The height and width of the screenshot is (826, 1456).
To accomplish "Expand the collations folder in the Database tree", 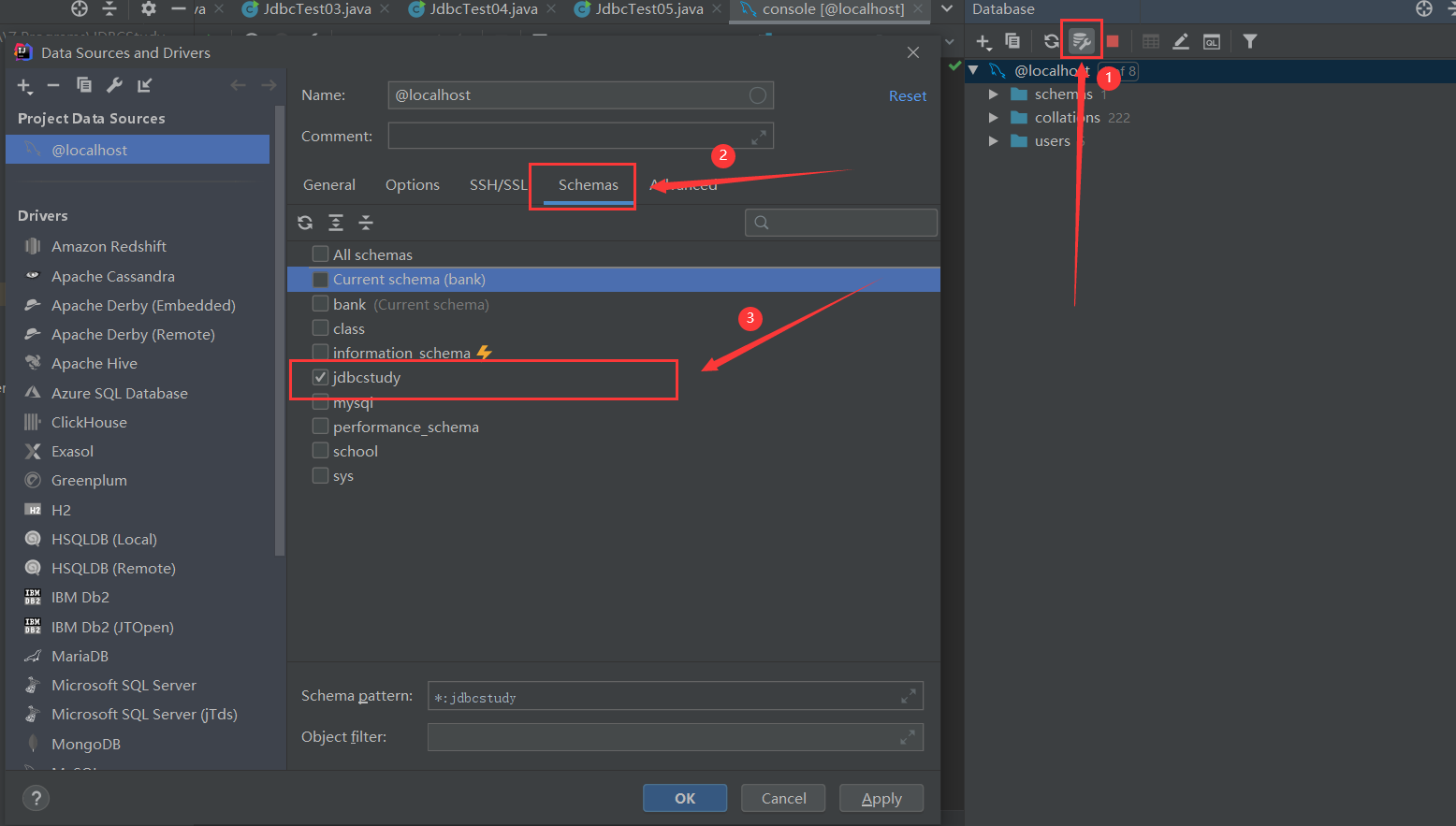I will [993, 117].
